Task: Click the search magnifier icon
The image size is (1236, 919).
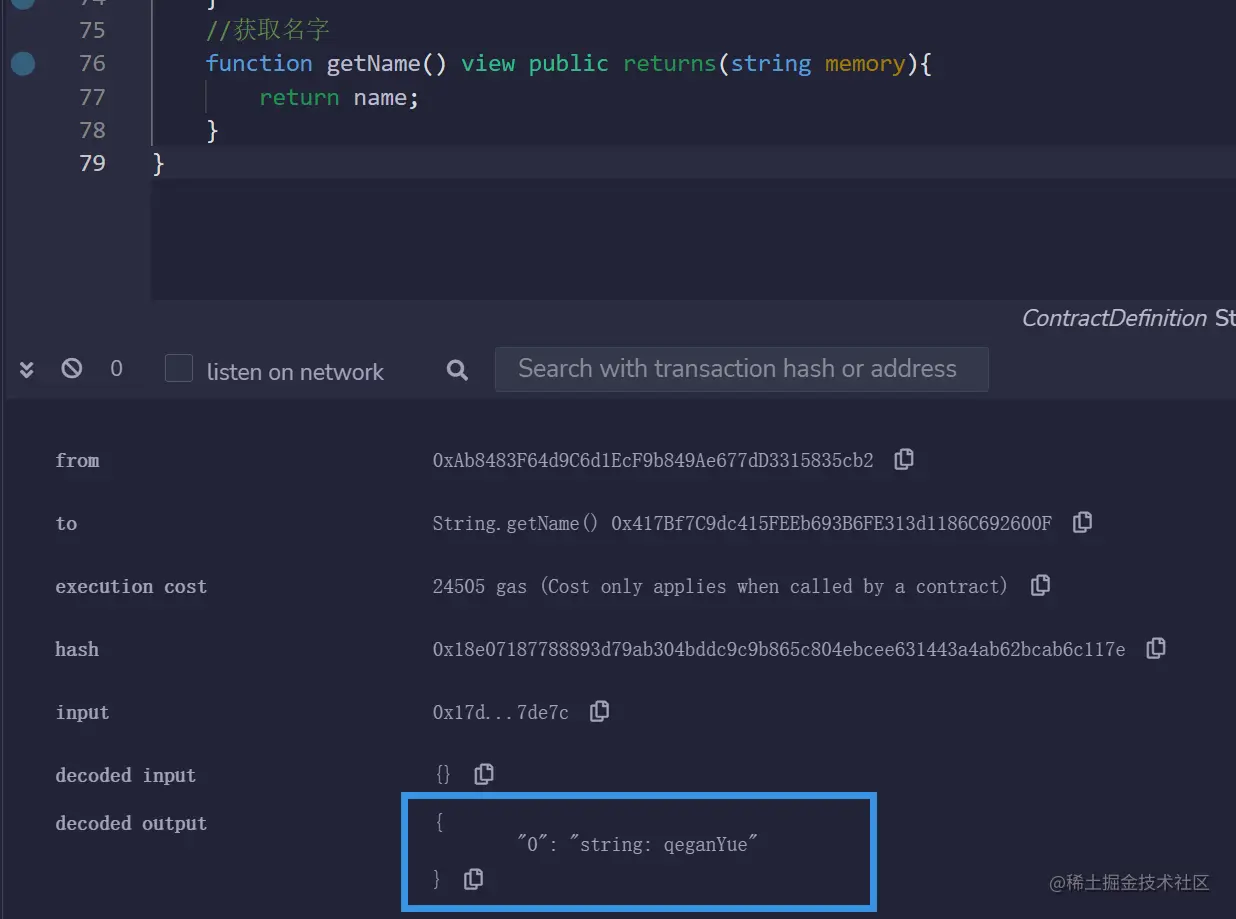Action: click(457, 370)
